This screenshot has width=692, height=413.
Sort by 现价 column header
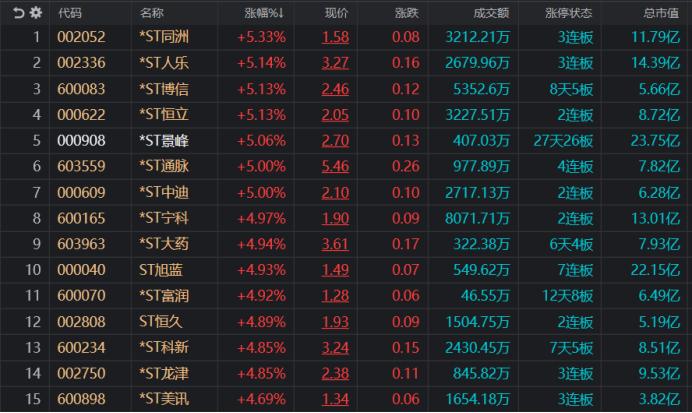[336, 13]
